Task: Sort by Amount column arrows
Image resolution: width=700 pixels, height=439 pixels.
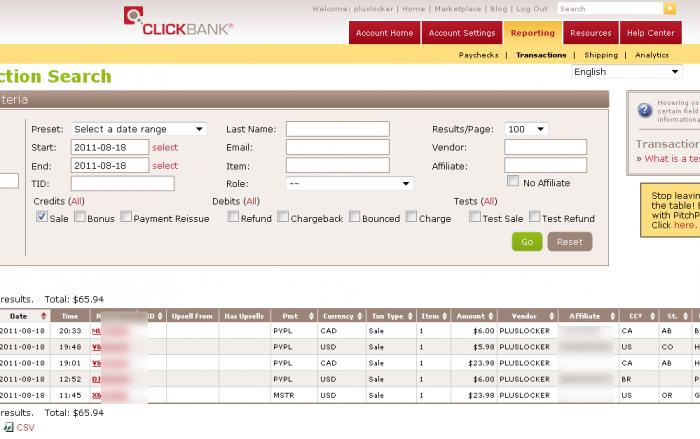Action: coord(491,316)
